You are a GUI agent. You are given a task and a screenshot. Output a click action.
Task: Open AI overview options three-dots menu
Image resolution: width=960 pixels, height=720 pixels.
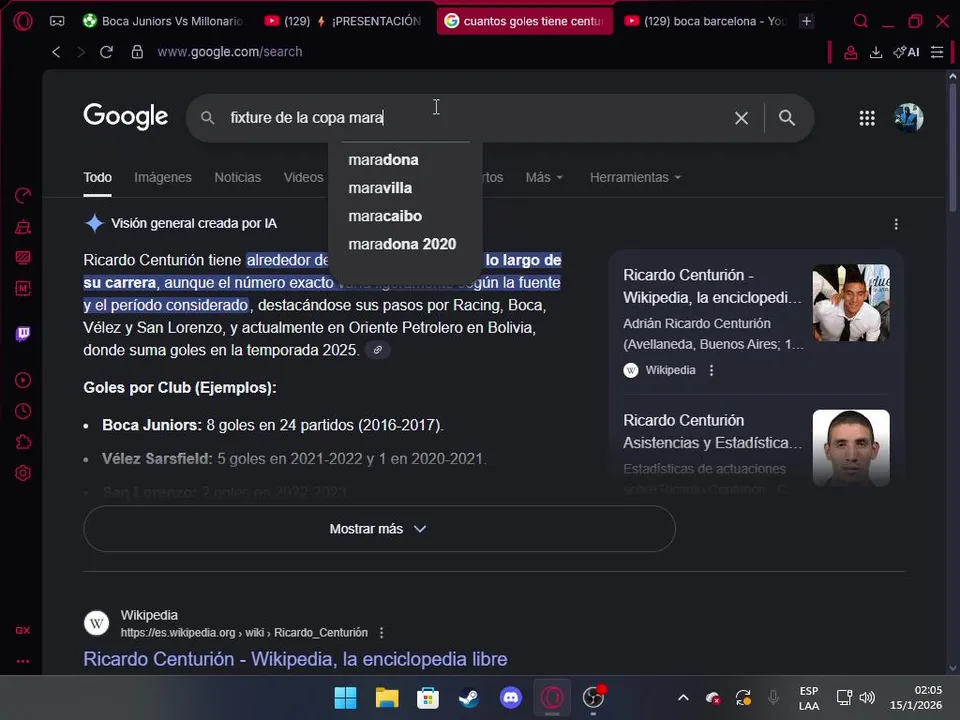click(x=896, y=224)
